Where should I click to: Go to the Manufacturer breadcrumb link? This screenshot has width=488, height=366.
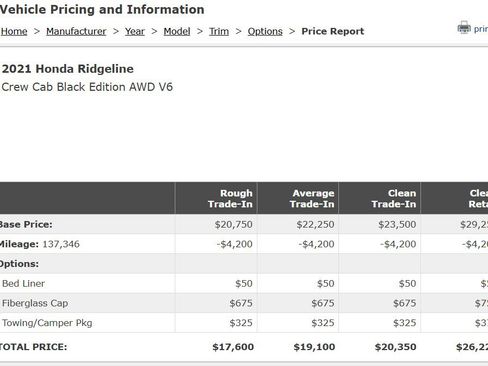[x=76, y=31]
